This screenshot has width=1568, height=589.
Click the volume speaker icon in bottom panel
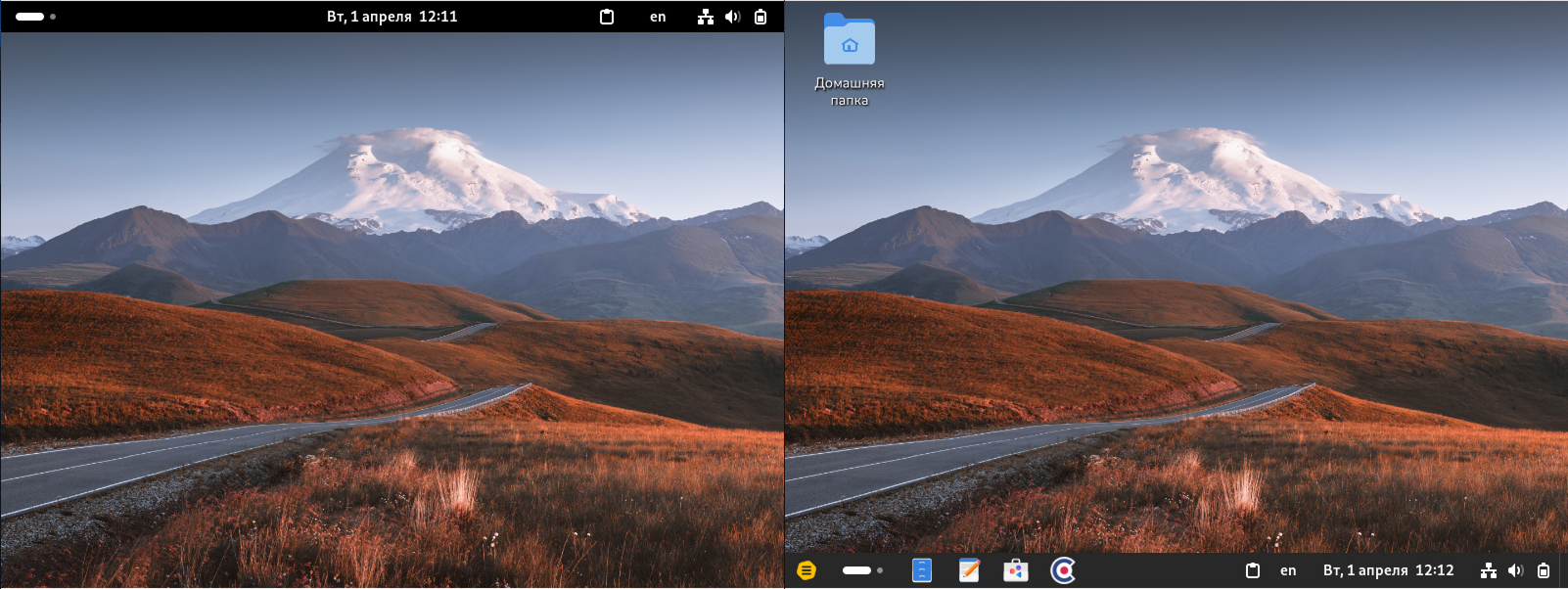(1516, 570)
